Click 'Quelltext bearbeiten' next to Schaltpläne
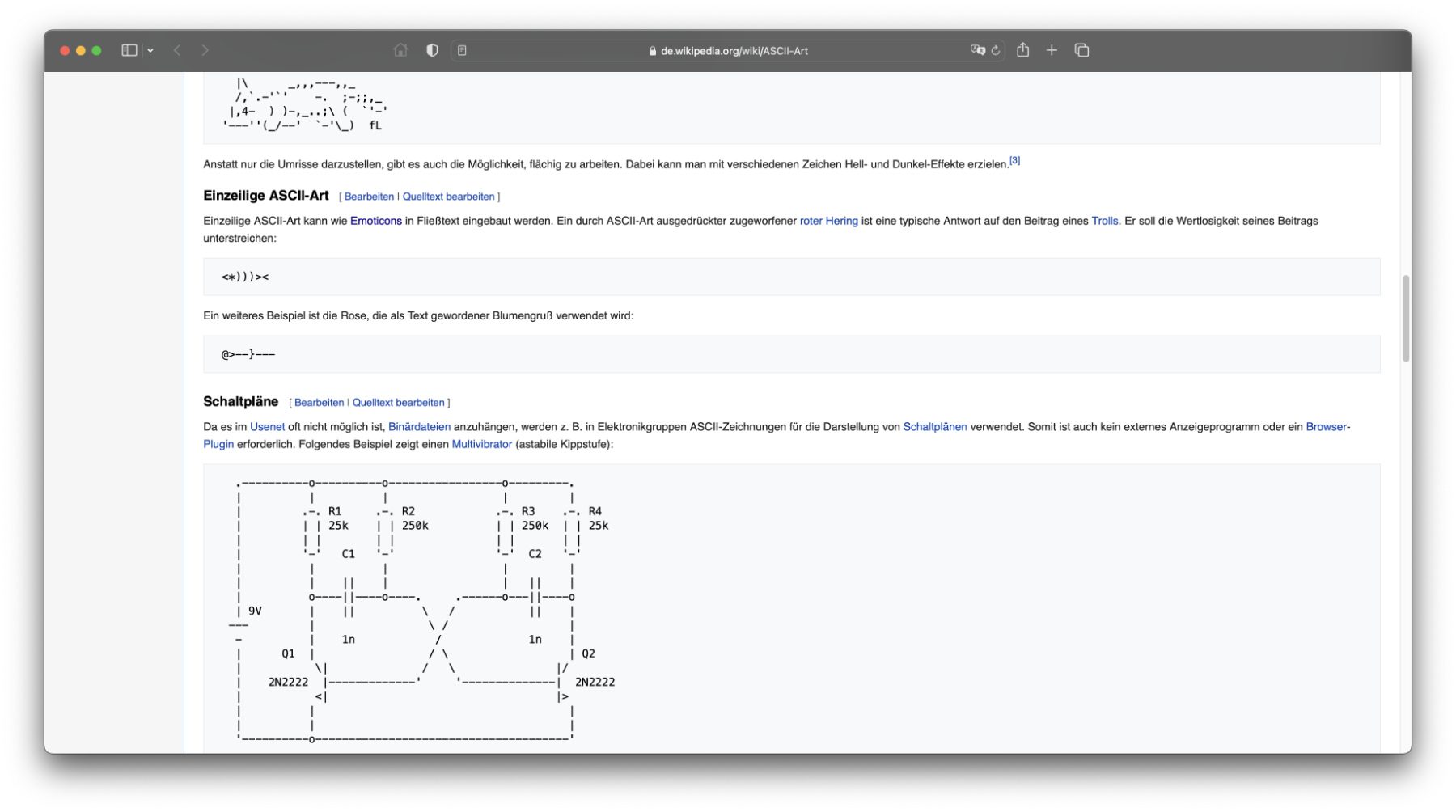This screenshot has height=812, width=1456. (x=398, y=403)
